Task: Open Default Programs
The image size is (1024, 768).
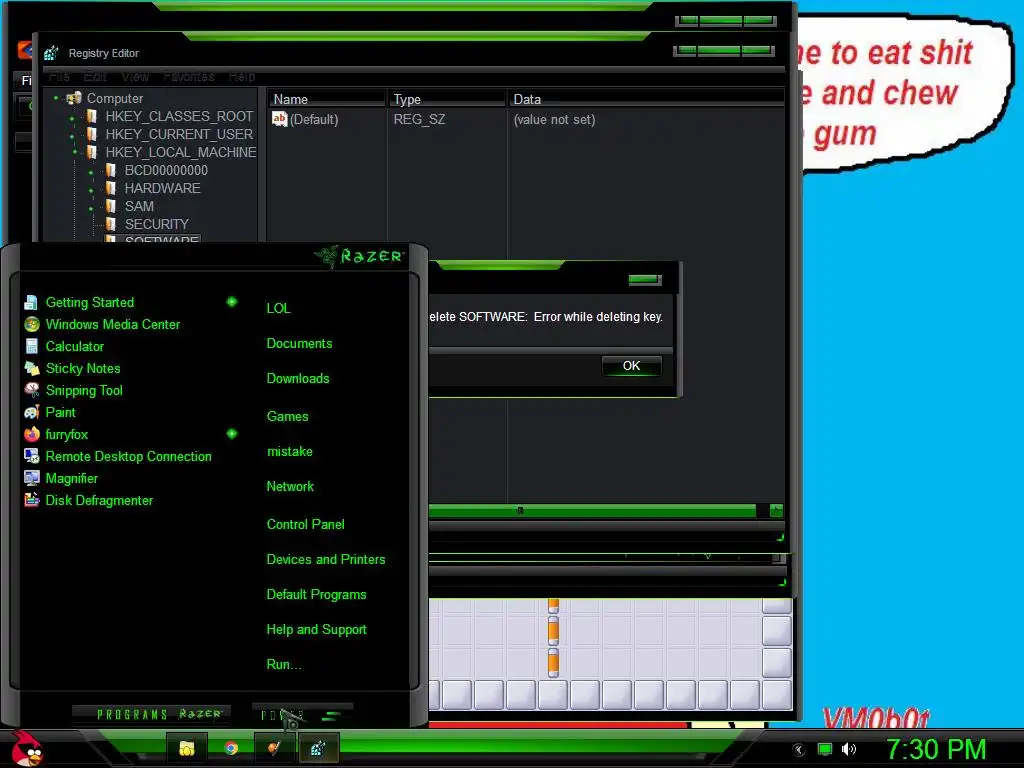Action: pos(316,595)
